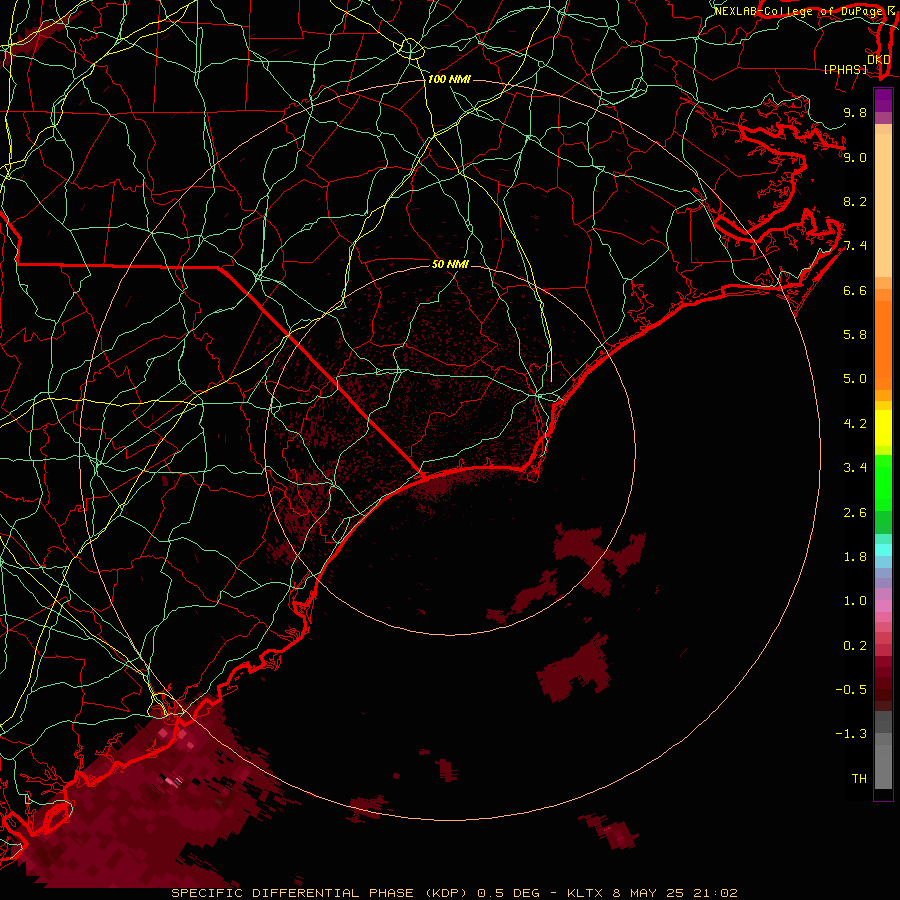Click the 0.2 legend value

[855, 646]
